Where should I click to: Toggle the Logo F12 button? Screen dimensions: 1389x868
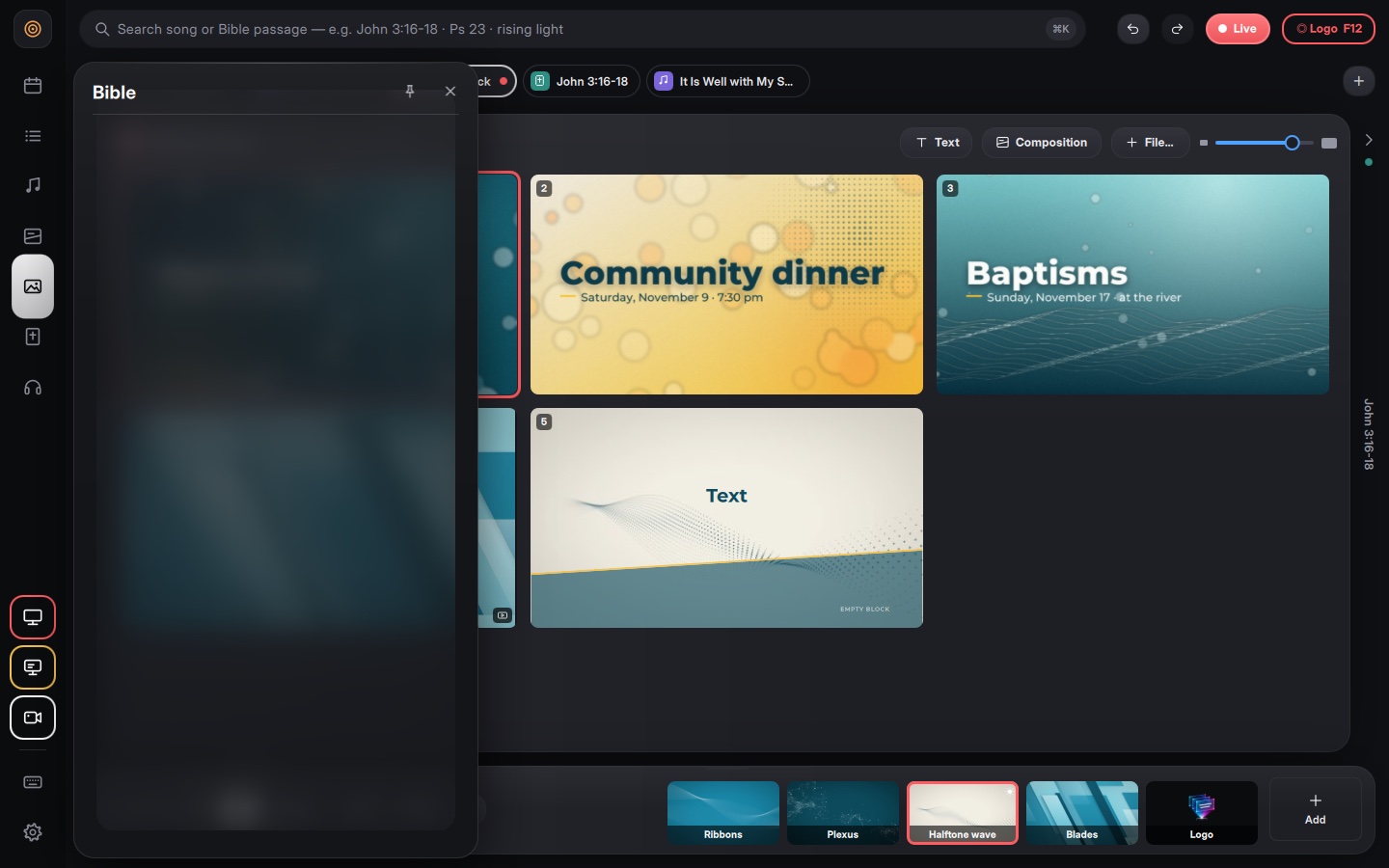[x=1328, y=29]
